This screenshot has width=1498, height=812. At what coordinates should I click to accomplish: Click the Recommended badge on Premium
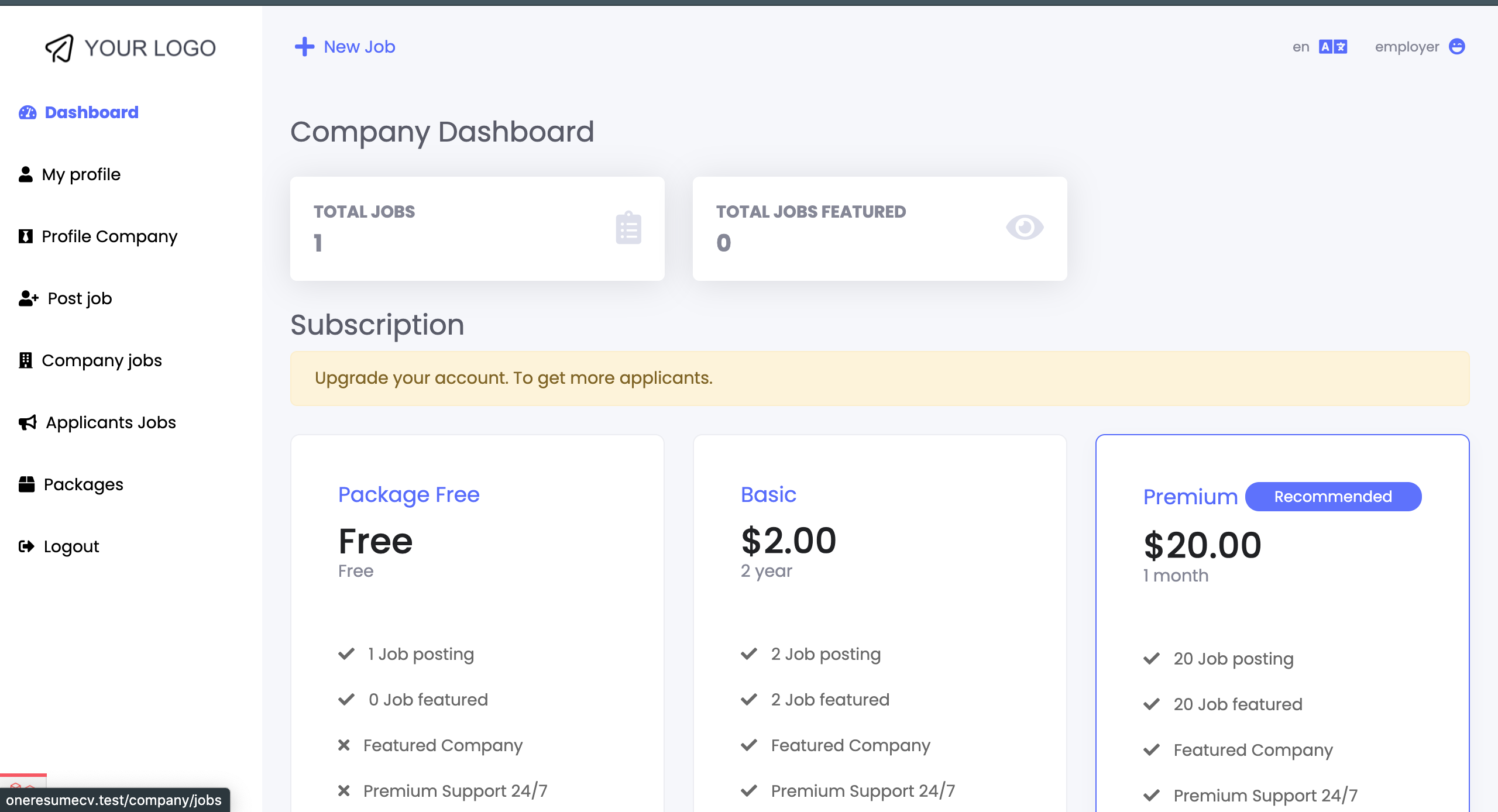(x=1332, y=497)
